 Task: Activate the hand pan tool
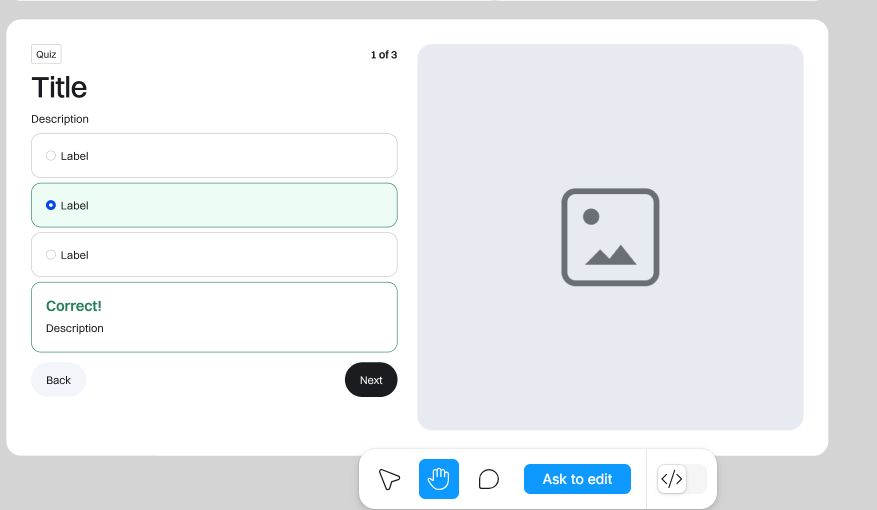click(438, 479)
